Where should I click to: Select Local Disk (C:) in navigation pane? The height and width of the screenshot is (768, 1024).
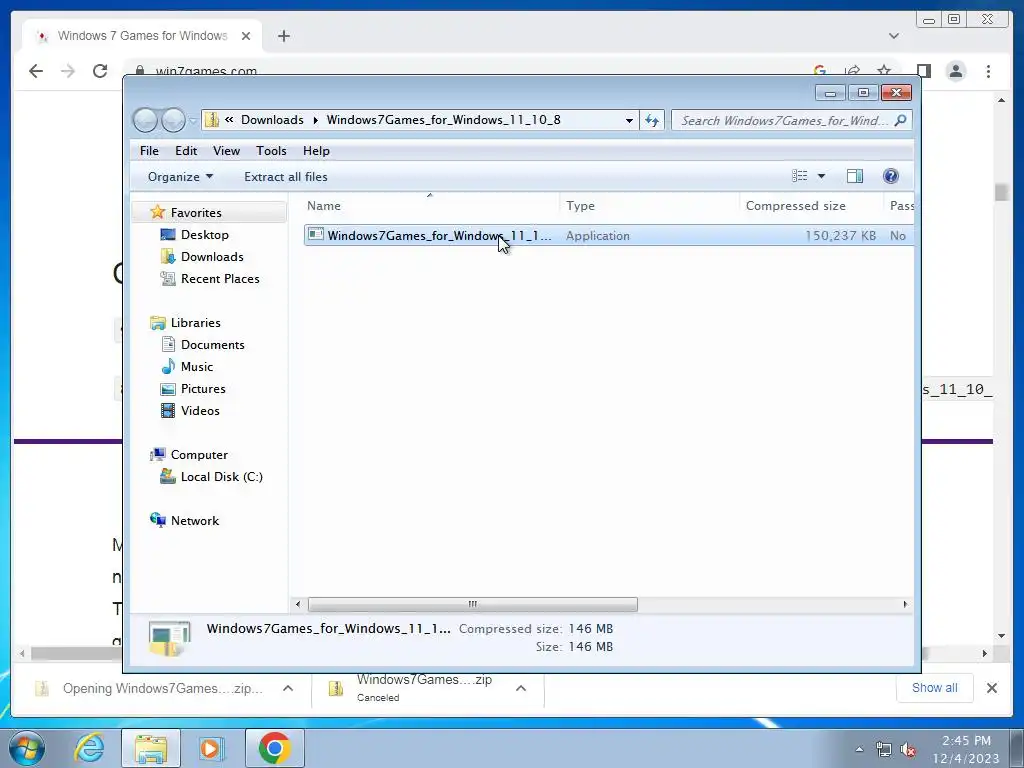(x=221, y=477)
